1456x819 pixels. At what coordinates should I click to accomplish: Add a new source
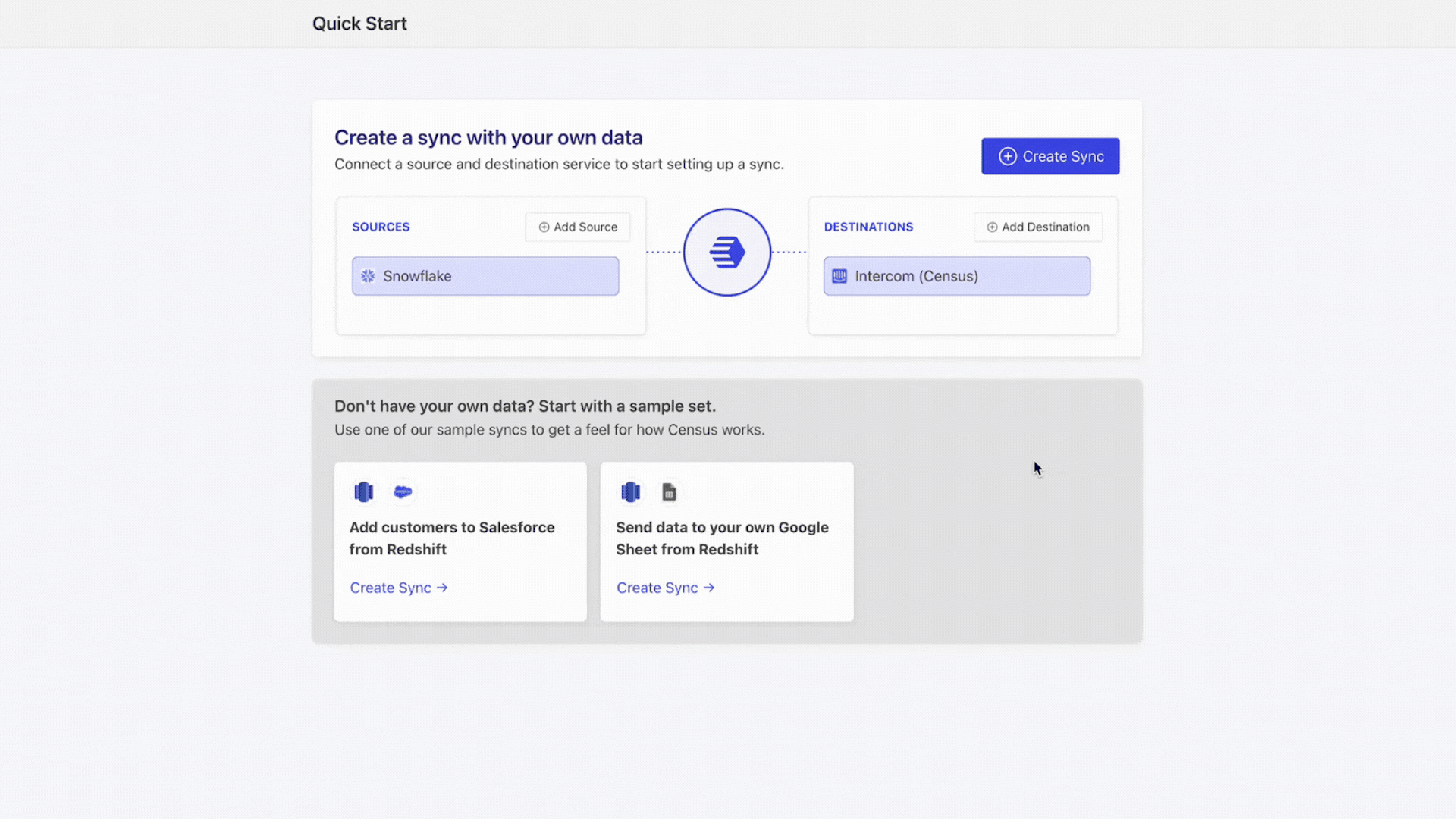pos(577,227)
